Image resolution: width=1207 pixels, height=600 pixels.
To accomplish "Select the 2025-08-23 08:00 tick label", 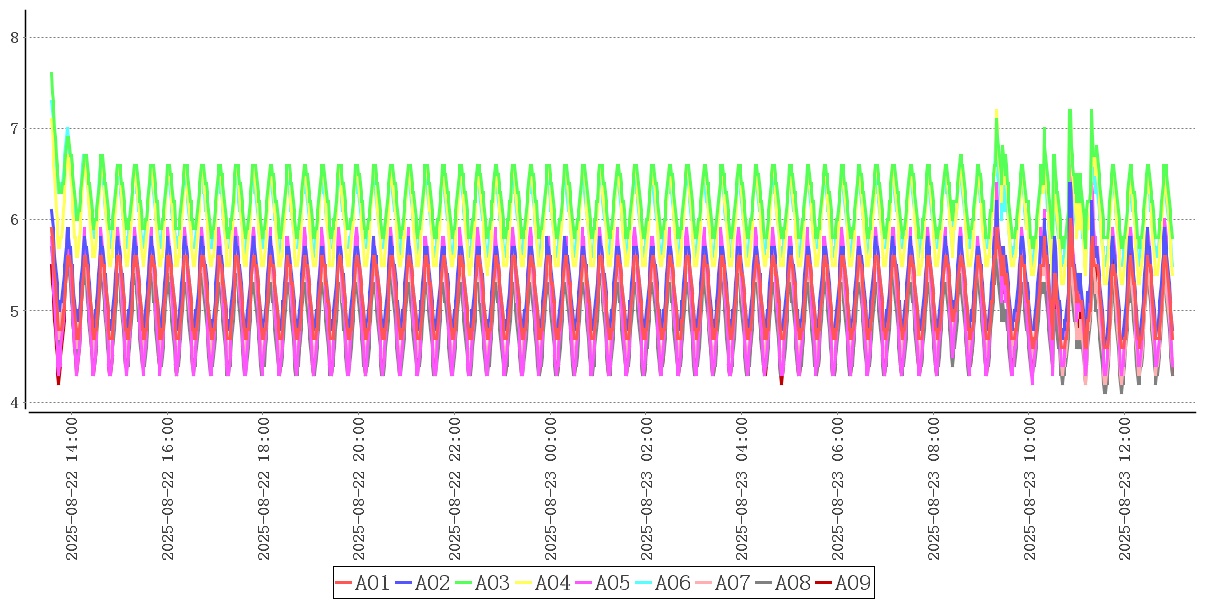I will pyautogui.click(x=935, y=489).
